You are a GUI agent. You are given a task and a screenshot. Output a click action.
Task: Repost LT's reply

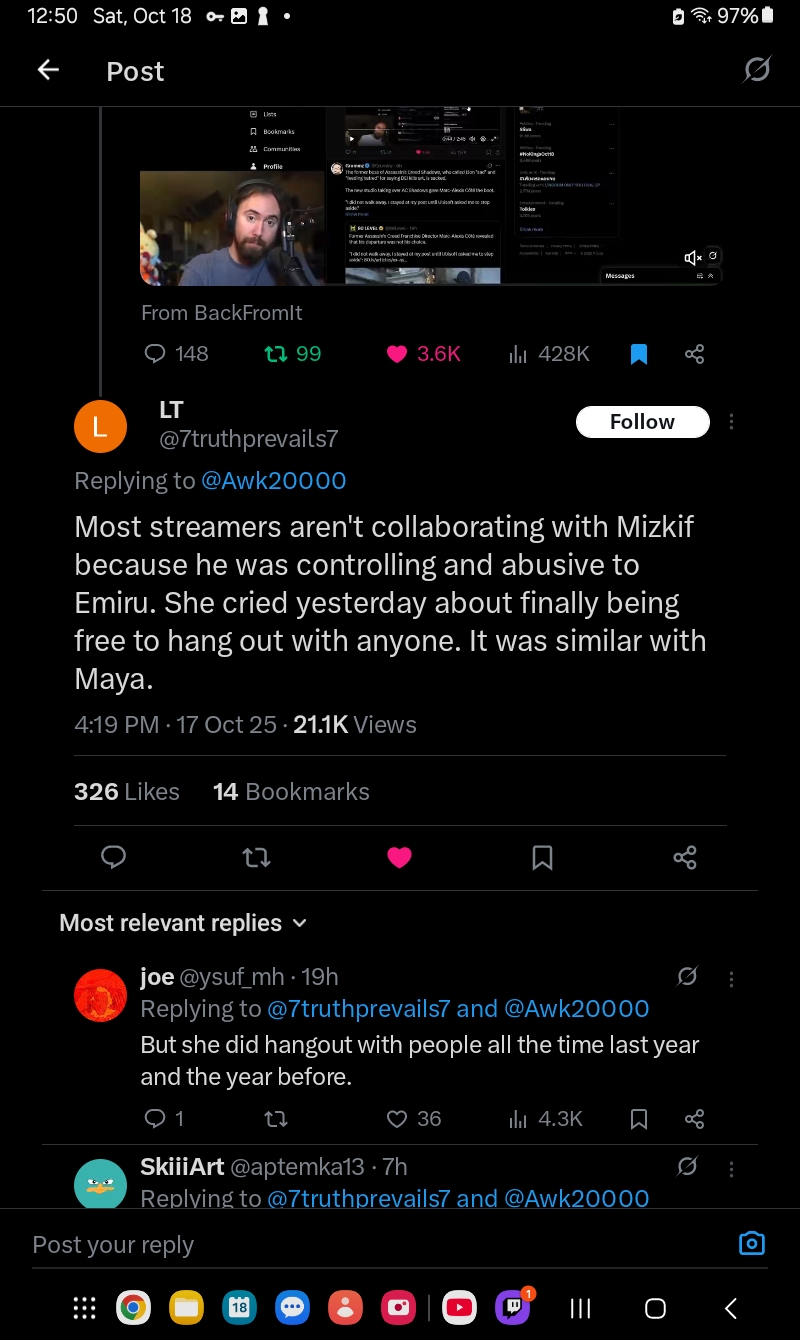(257, 857)
